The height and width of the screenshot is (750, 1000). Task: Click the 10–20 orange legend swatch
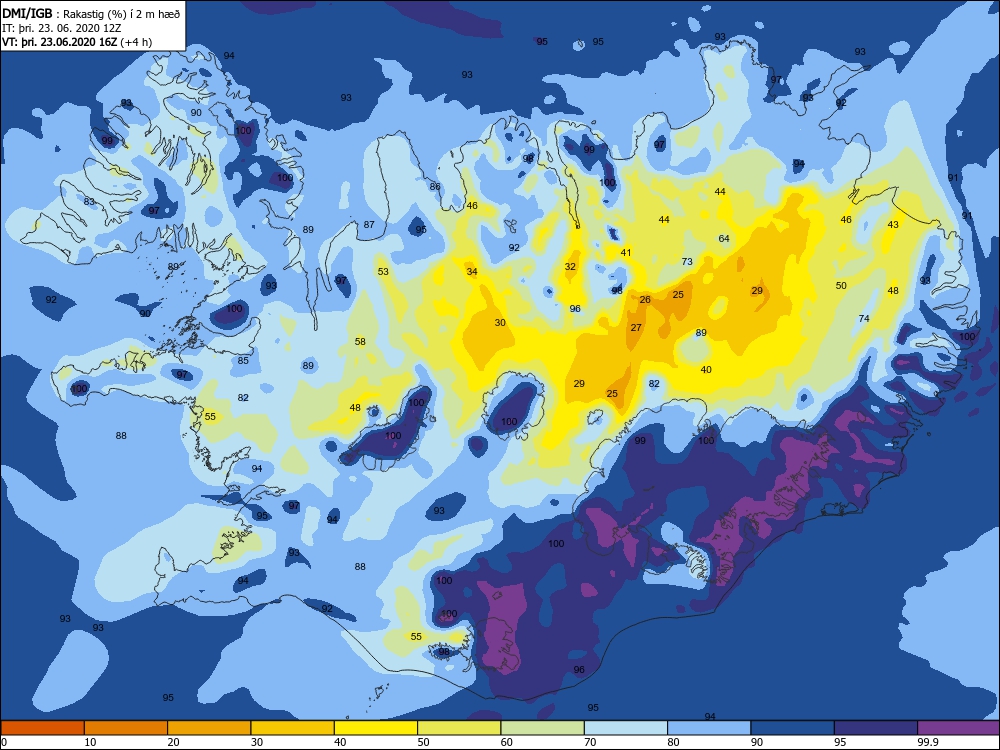126,728
